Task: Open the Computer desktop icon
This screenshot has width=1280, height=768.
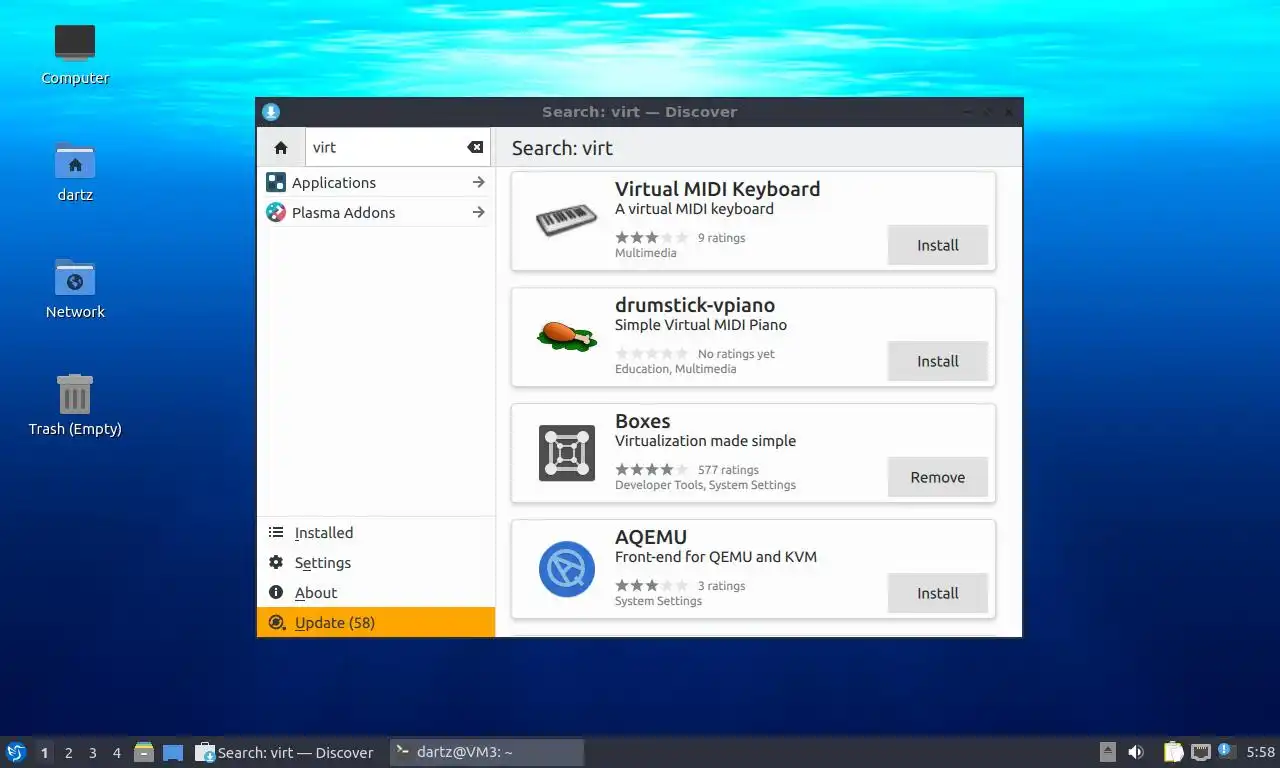Action: click(x=75, y=54)
